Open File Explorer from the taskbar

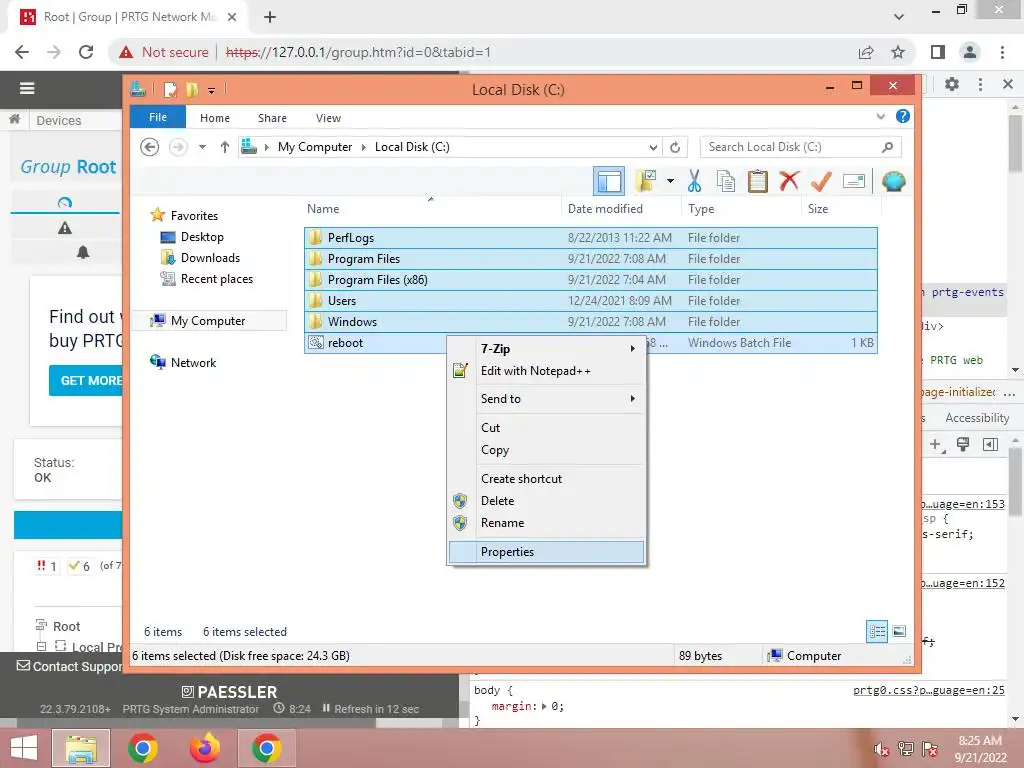pyautogui.click(x=81, y=748)
